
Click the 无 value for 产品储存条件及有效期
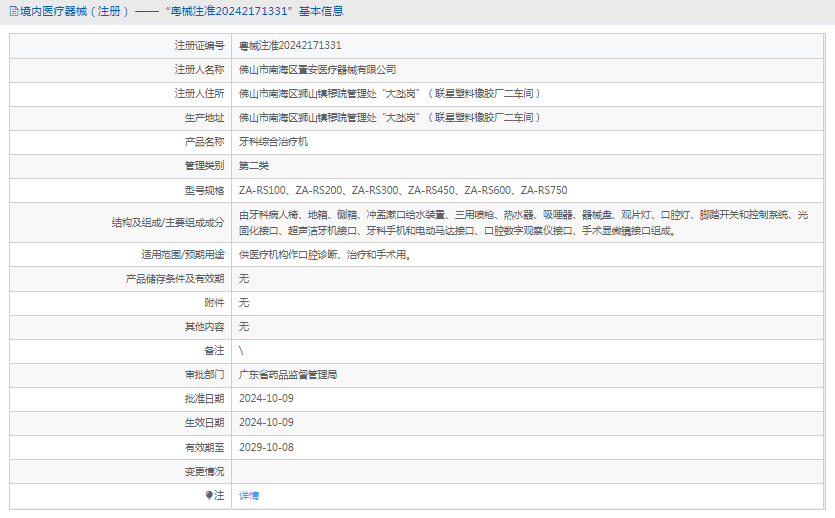point(244,279)
